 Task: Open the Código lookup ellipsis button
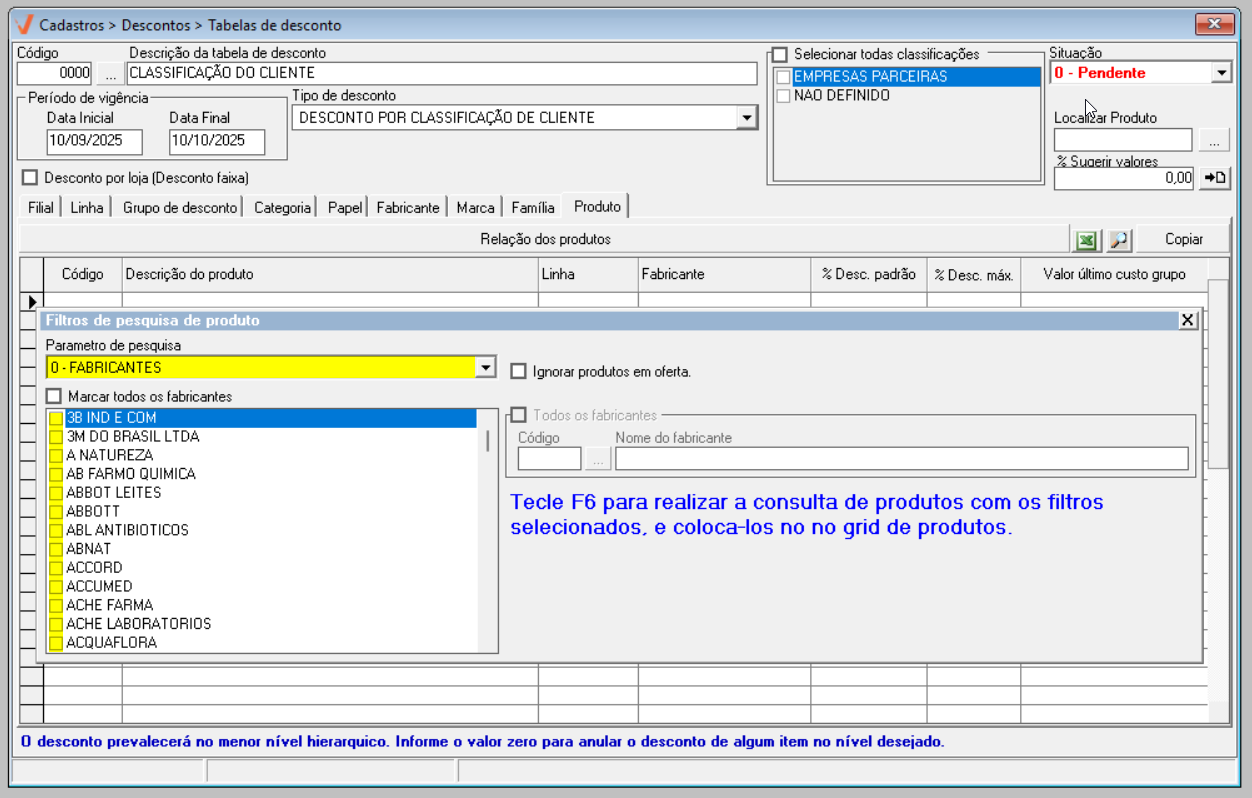110,73
